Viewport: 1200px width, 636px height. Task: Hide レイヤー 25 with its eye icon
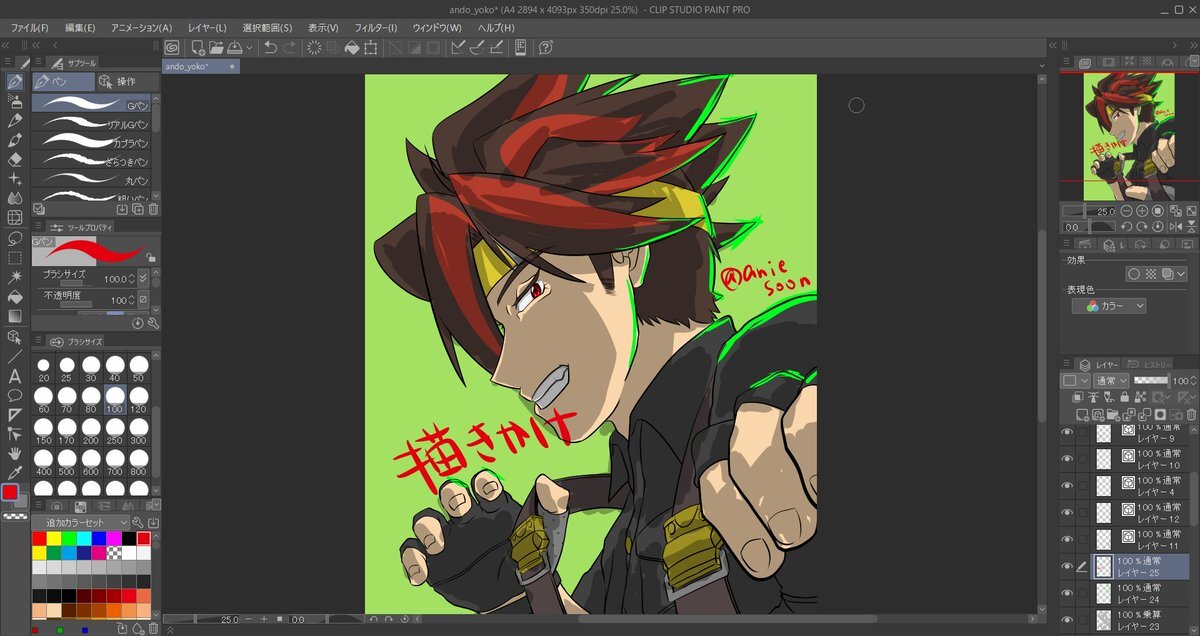click(1067, 567)
